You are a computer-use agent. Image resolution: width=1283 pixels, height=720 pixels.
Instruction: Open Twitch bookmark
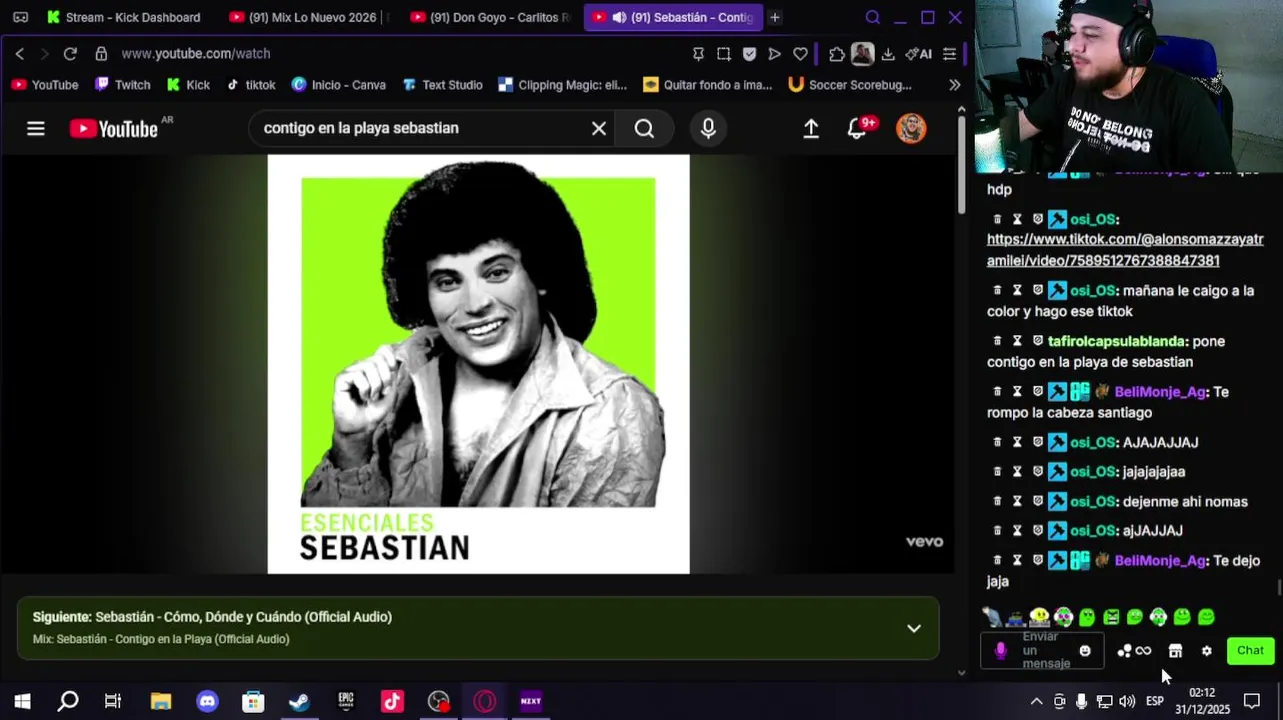pyautogui.click(x=123, y=85)
